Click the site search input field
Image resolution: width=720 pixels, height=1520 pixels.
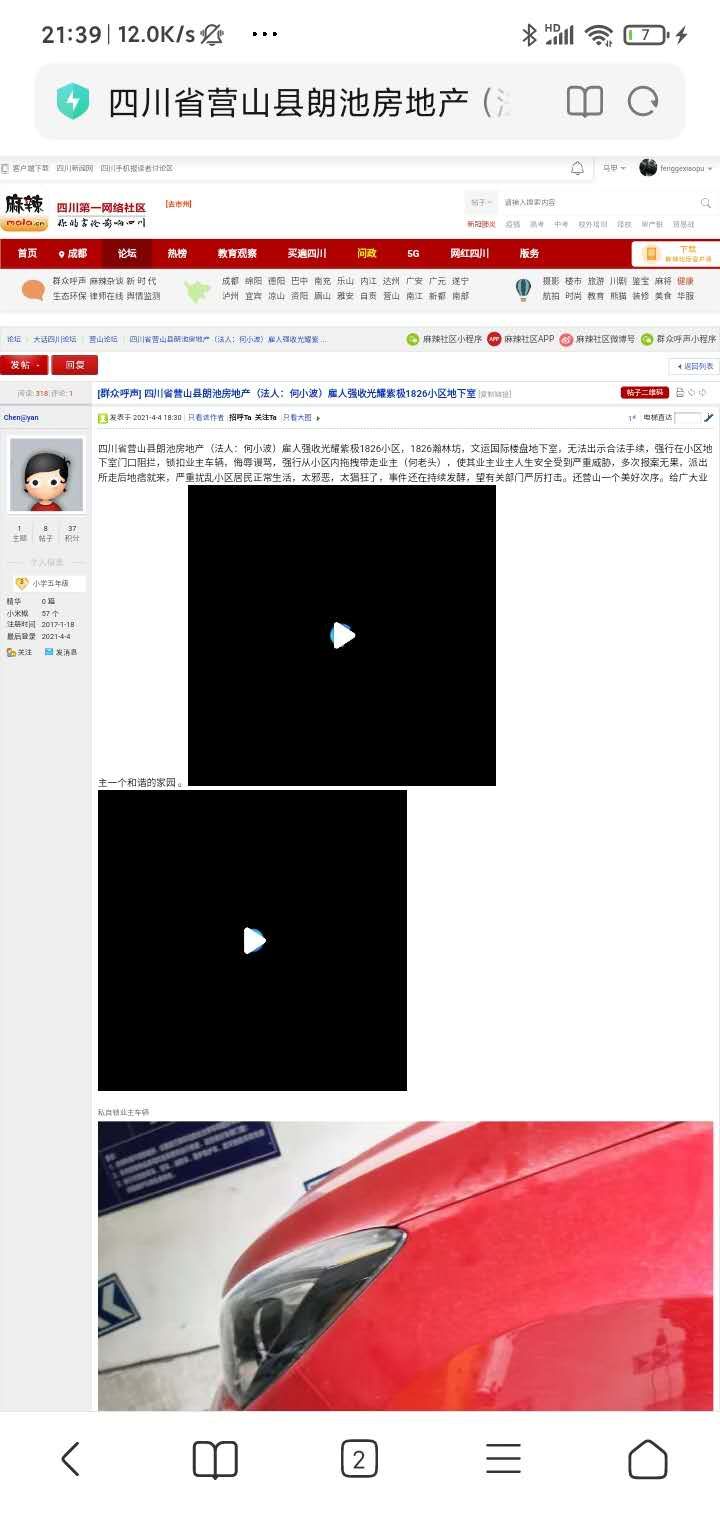(600, 203)
